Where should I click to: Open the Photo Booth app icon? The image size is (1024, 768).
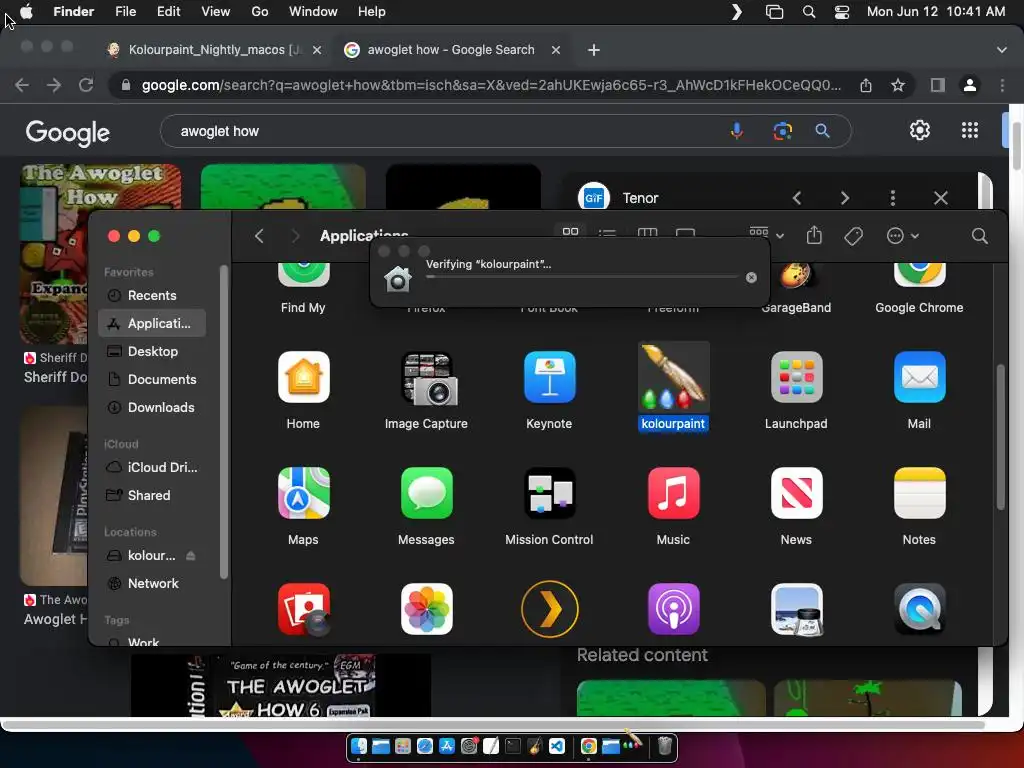303,609
